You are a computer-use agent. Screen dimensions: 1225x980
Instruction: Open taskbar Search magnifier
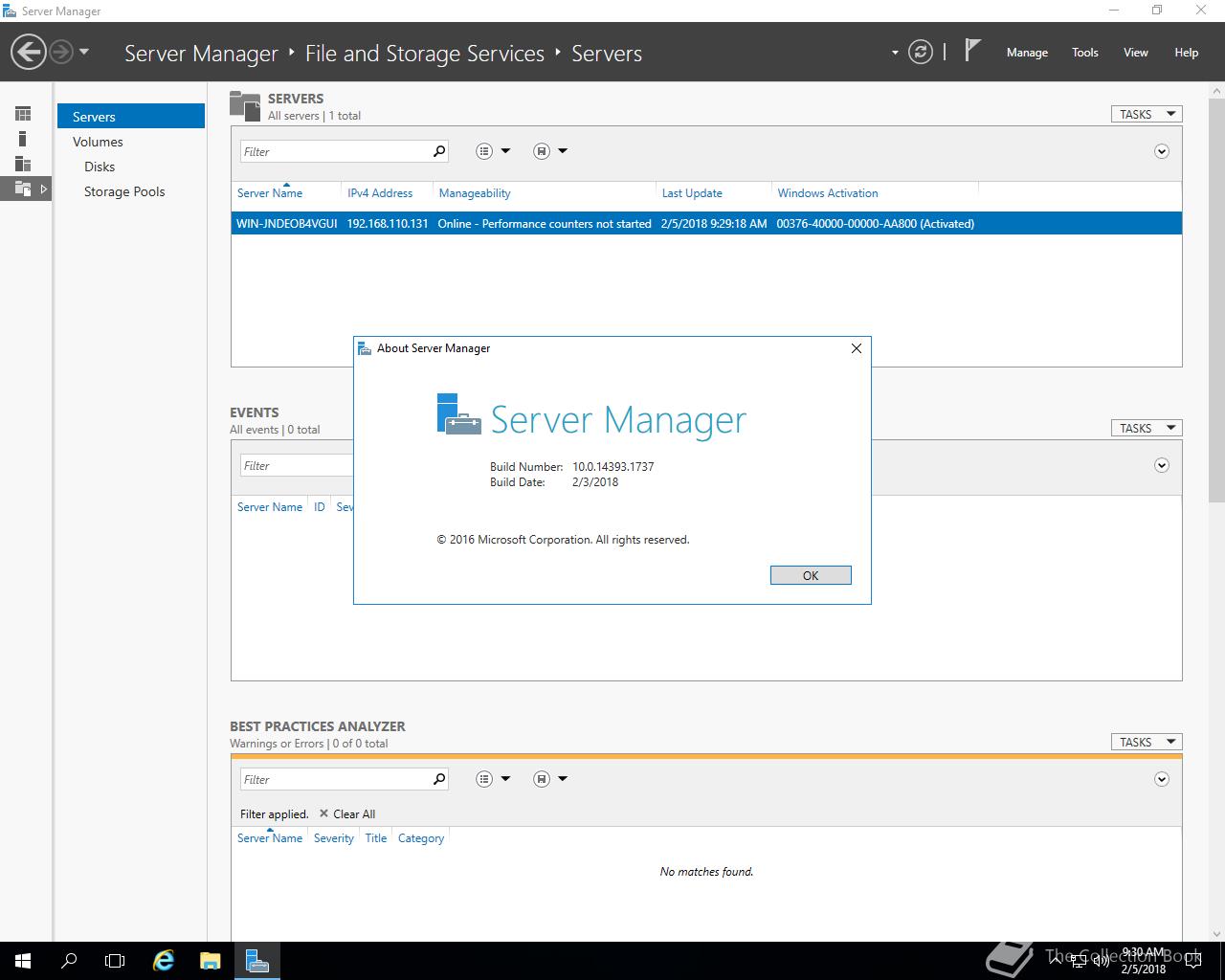(69, 960)
